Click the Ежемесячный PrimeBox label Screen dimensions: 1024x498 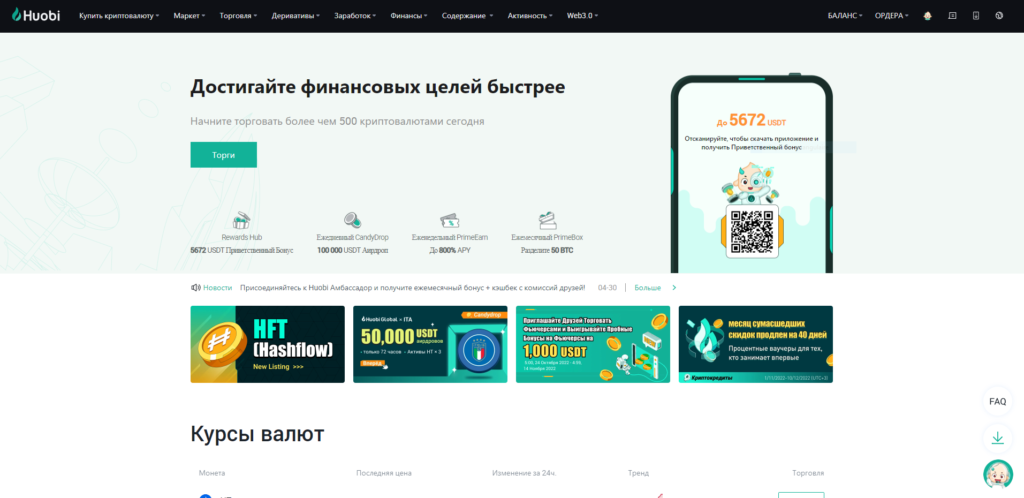(547, 238)
